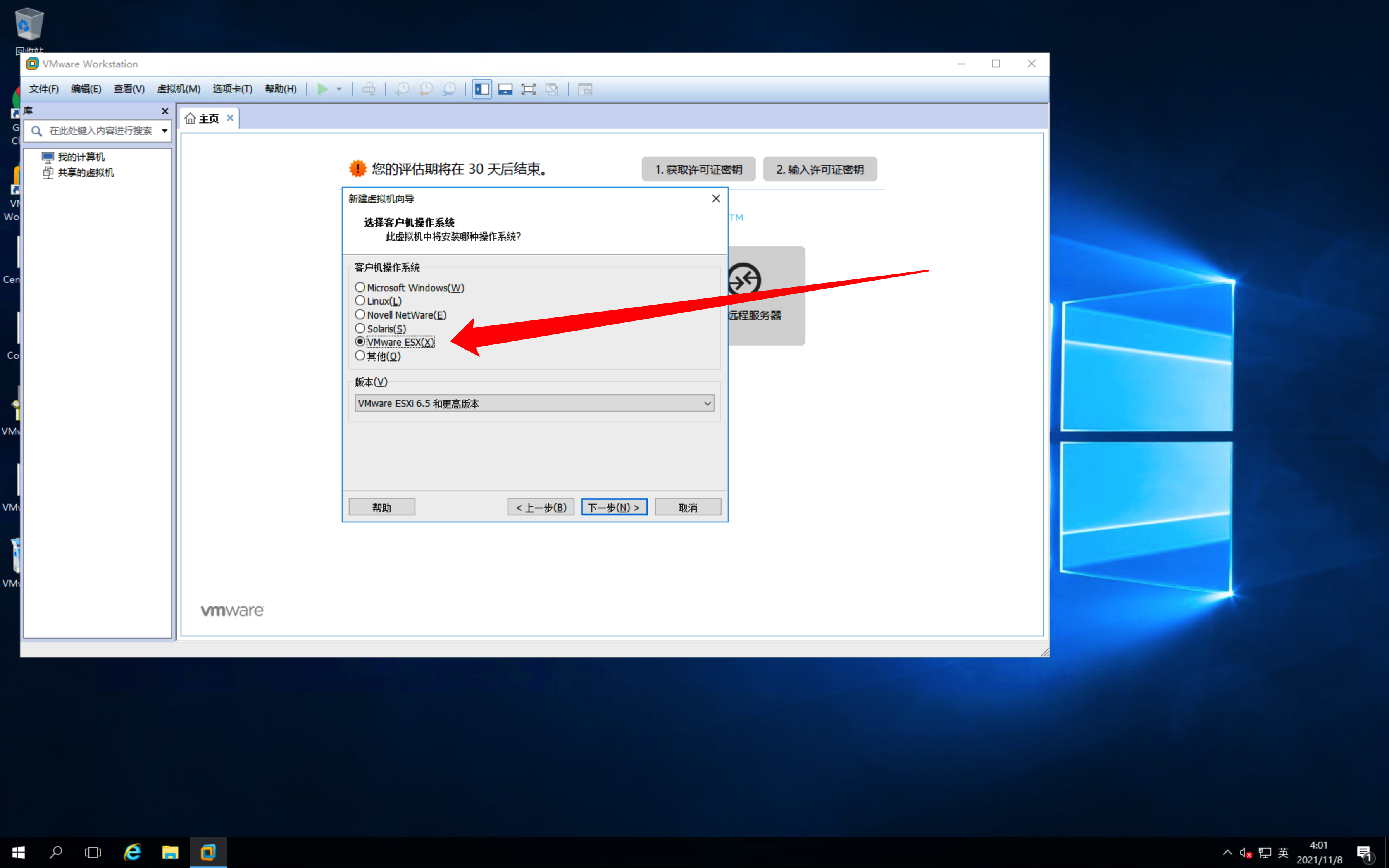
Task: Click the green power-on play icon
Action: point(322,89)
